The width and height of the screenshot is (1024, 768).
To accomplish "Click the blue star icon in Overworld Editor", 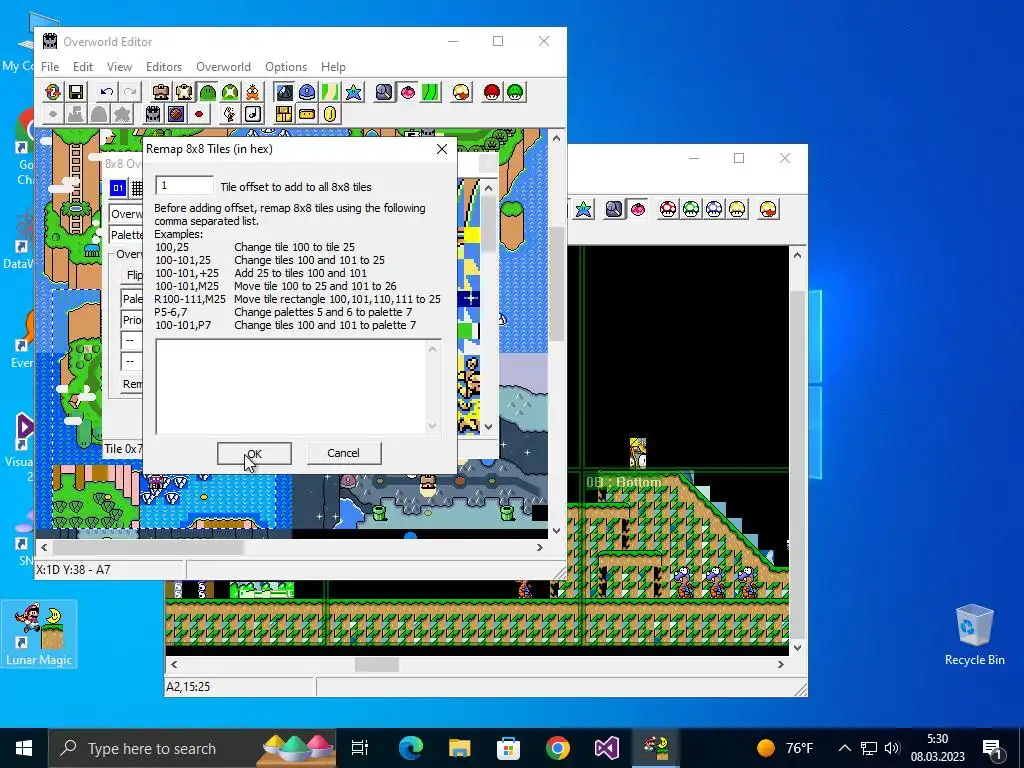I will coord(353,92).
